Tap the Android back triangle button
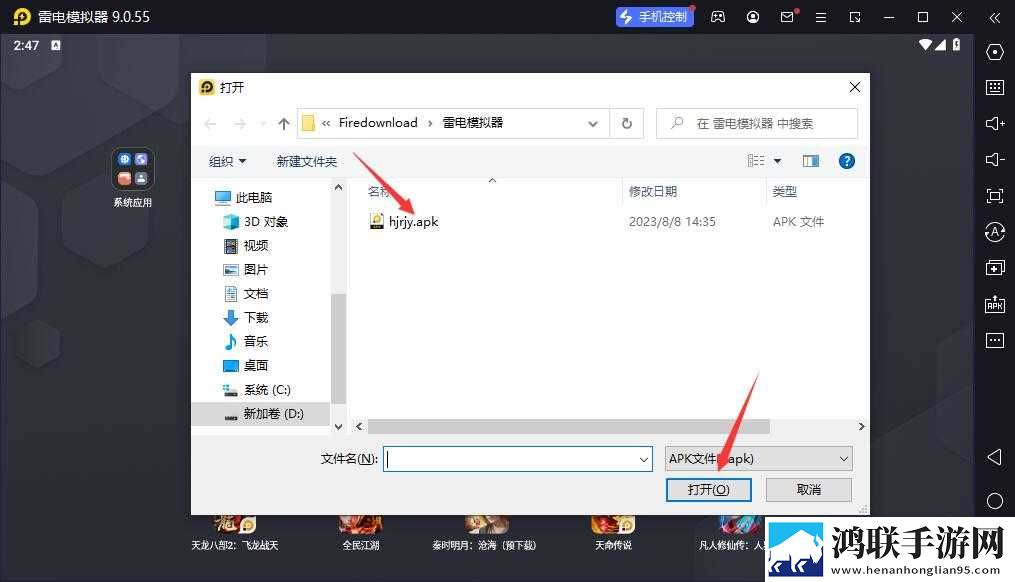The image size is (1015, 582). point(994,457)
